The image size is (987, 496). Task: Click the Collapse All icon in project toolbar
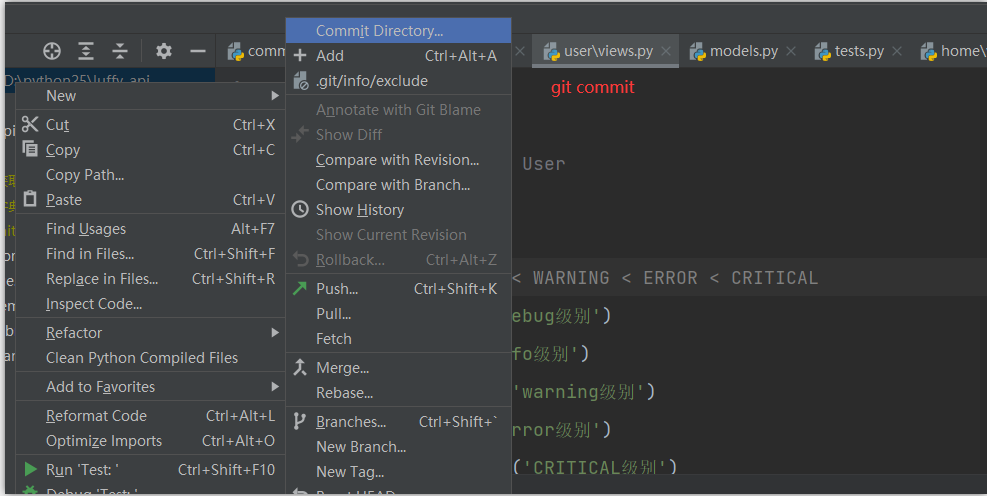[120, 51]
